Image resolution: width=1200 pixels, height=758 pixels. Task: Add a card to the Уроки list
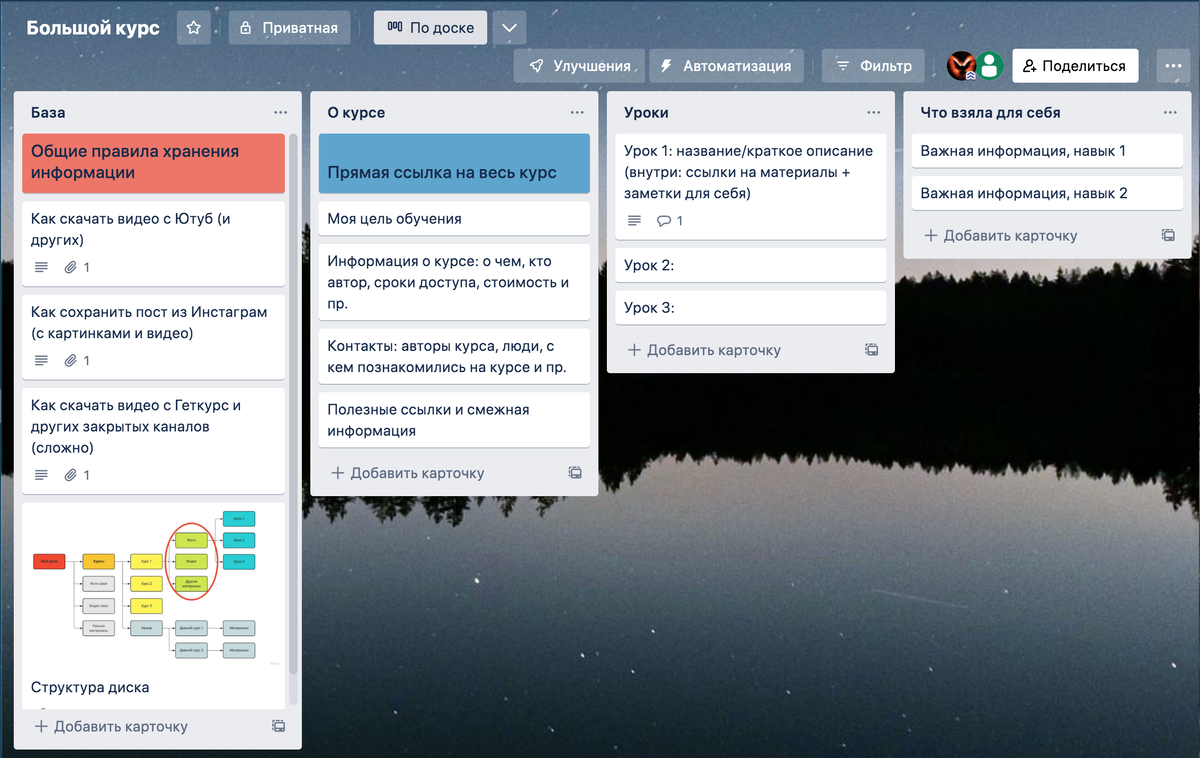point(704,350)
